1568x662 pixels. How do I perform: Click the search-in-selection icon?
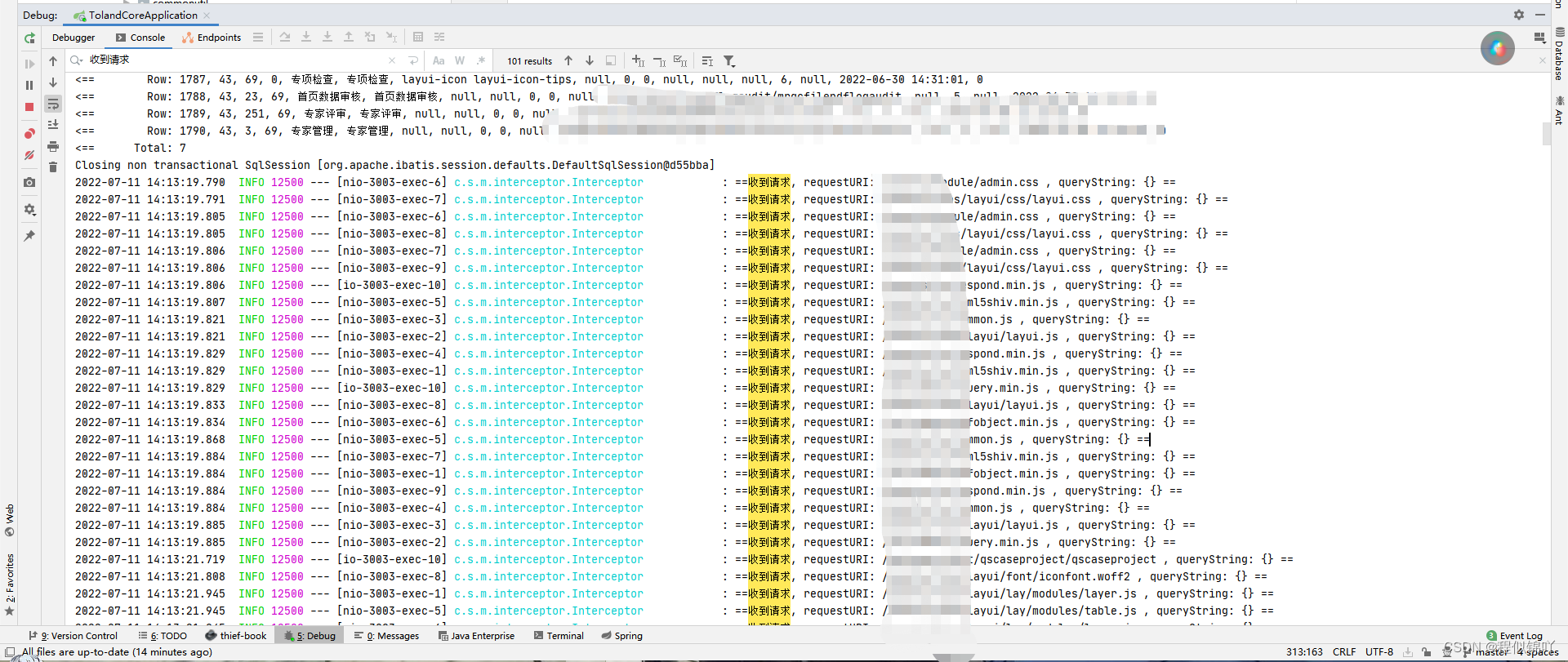[x=611, y=60]
